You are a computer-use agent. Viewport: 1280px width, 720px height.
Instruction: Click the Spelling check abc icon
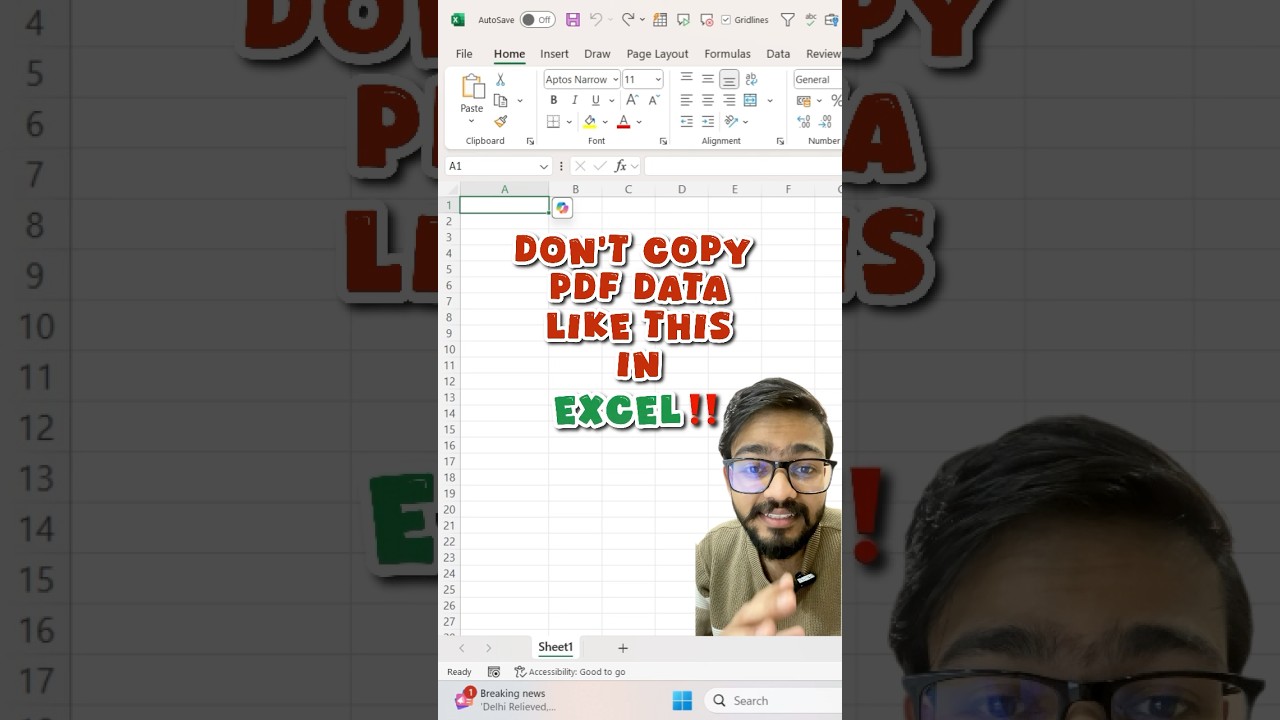tap(811, 20)
